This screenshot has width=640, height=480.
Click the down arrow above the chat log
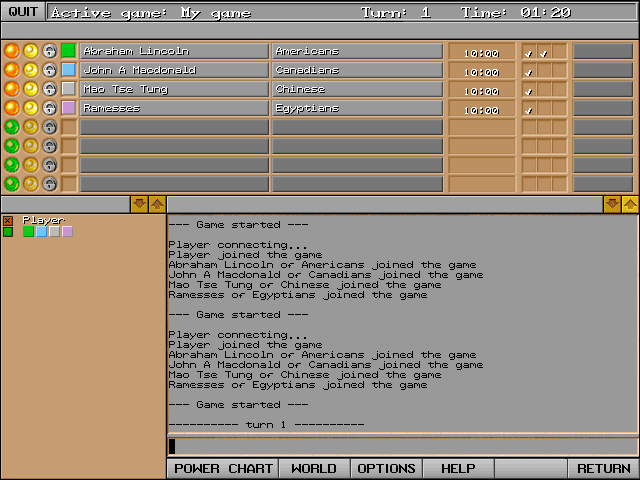coord(612,204)
